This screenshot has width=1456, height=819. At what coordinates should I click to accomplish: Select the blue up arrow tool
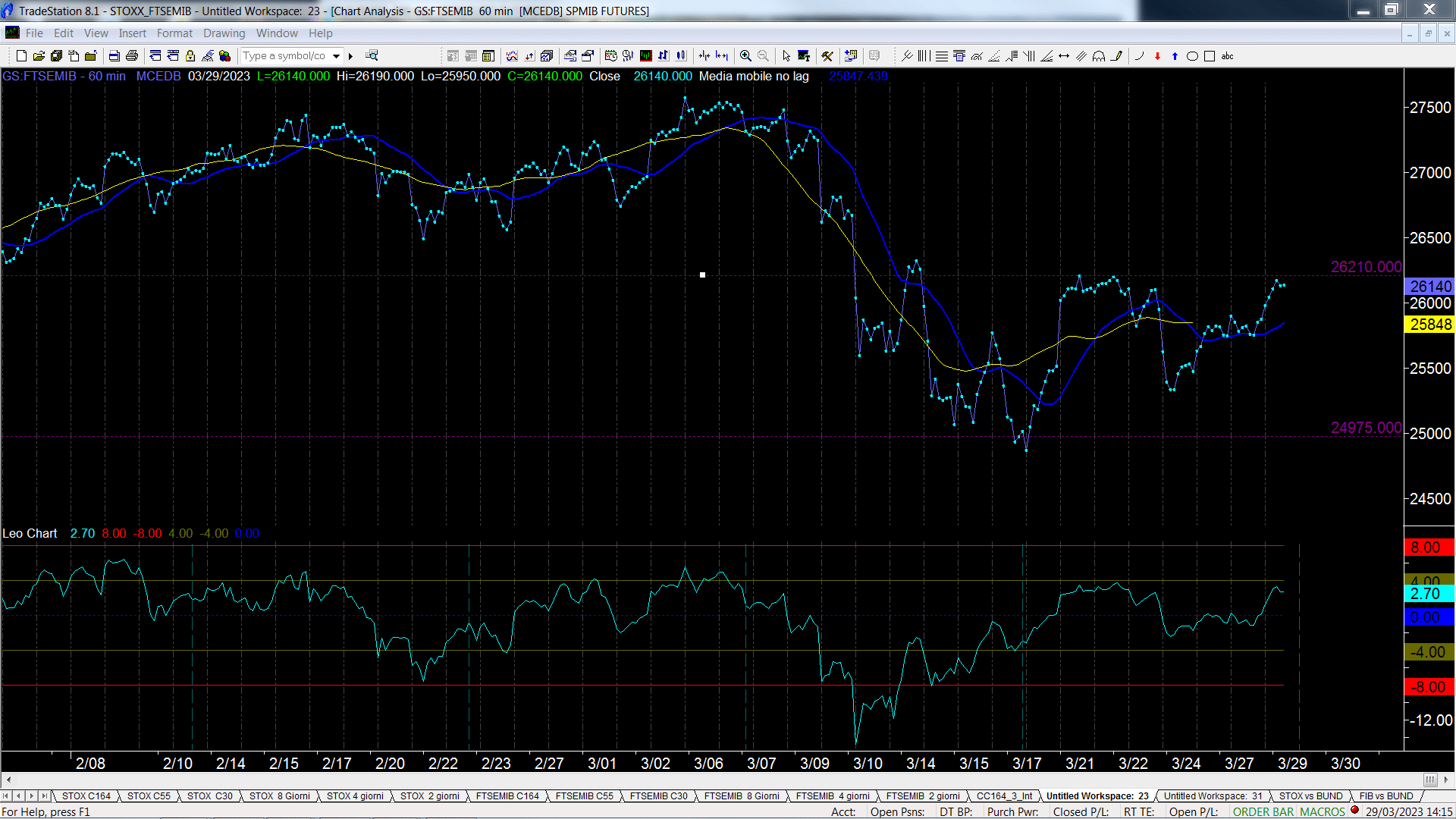point(1175,56)
